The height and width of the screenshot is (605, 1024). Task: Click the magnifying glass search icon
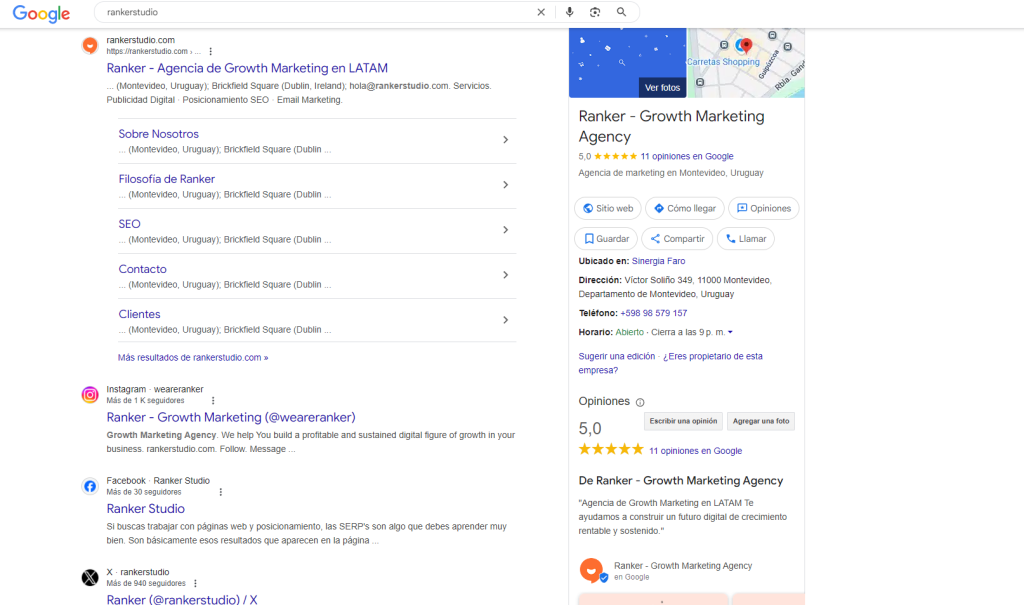pos(621,12)
